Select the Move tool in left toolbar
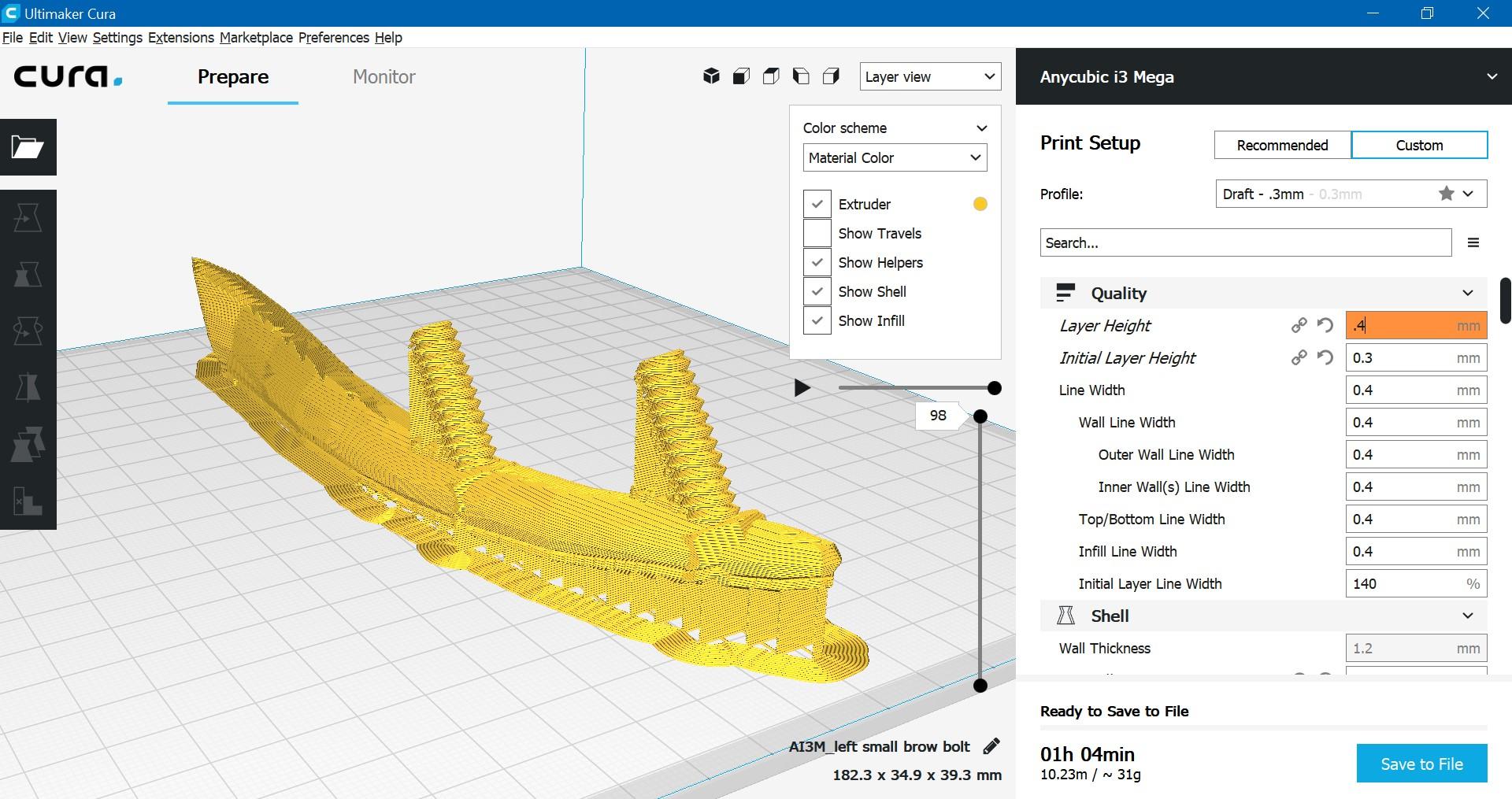Image resolution: width=1512 pixels, height=799 pixels. pos(28,218)
